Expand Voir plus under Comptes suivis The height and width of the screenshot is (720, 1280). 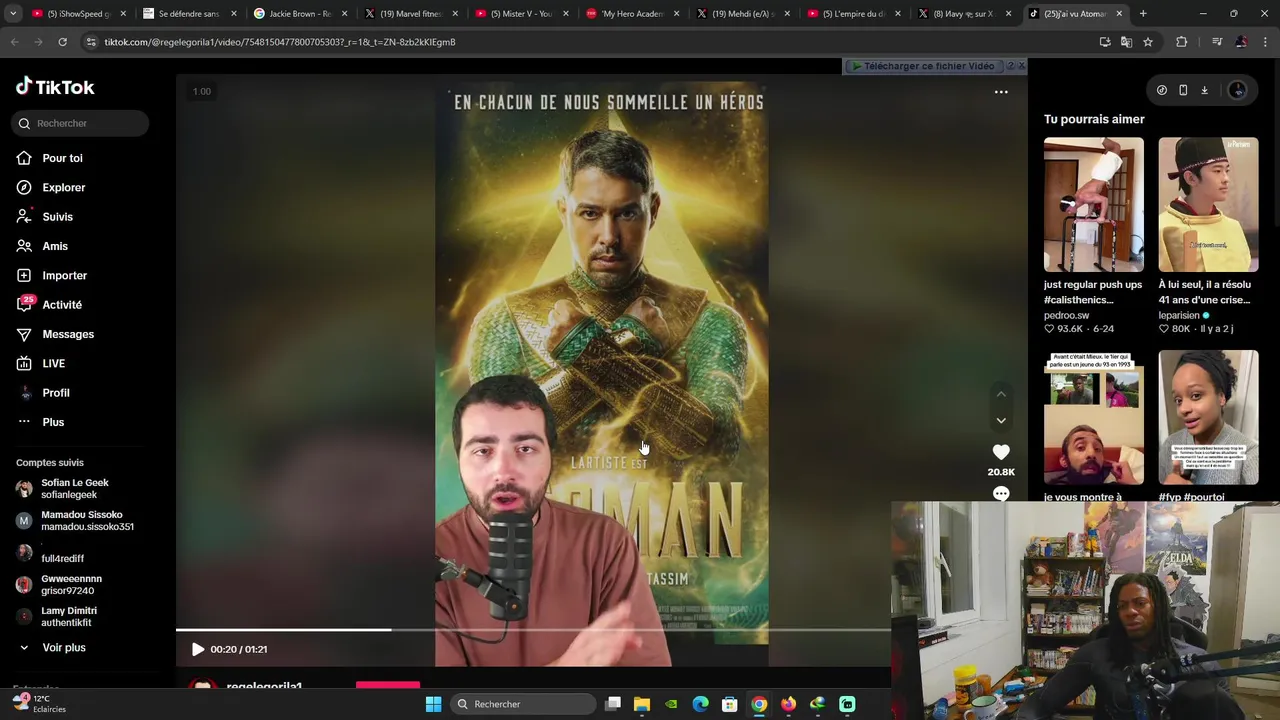pos(53,648)
